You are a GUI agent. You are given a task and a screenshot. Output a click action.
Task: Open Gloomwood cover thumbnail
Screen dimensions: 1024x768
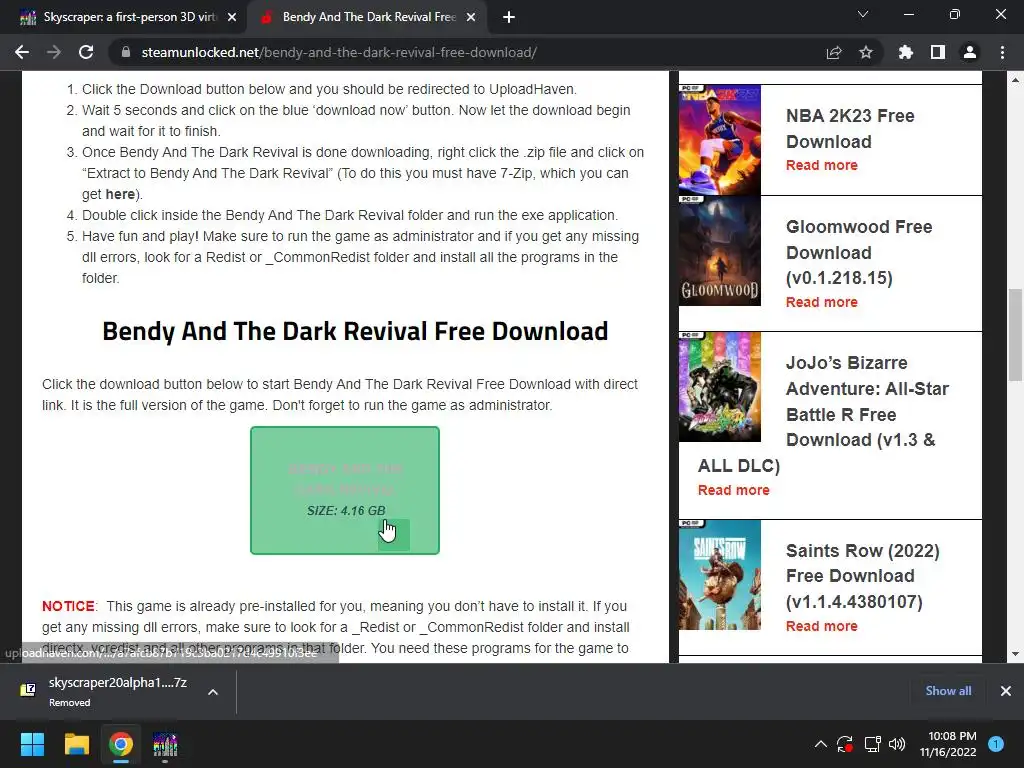720,251
